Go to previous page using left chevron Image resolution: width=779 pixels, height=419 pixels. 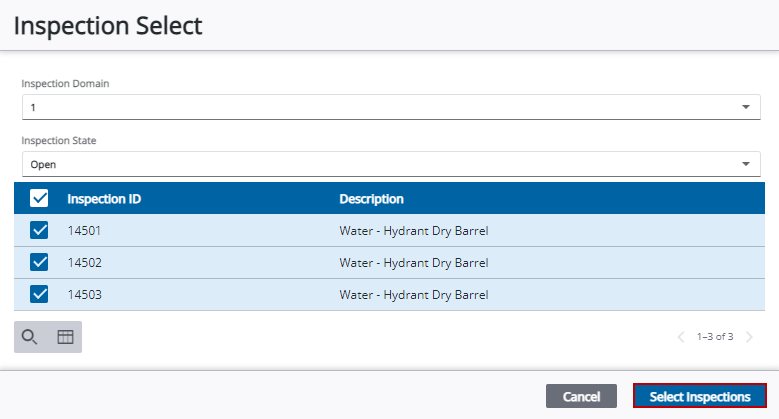pos(682,337)
